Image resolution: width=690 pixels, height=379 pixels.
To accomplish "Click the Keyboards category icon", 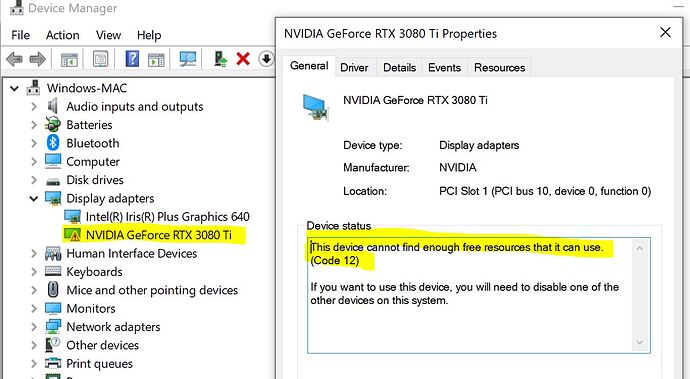I will tap(53, 272).
